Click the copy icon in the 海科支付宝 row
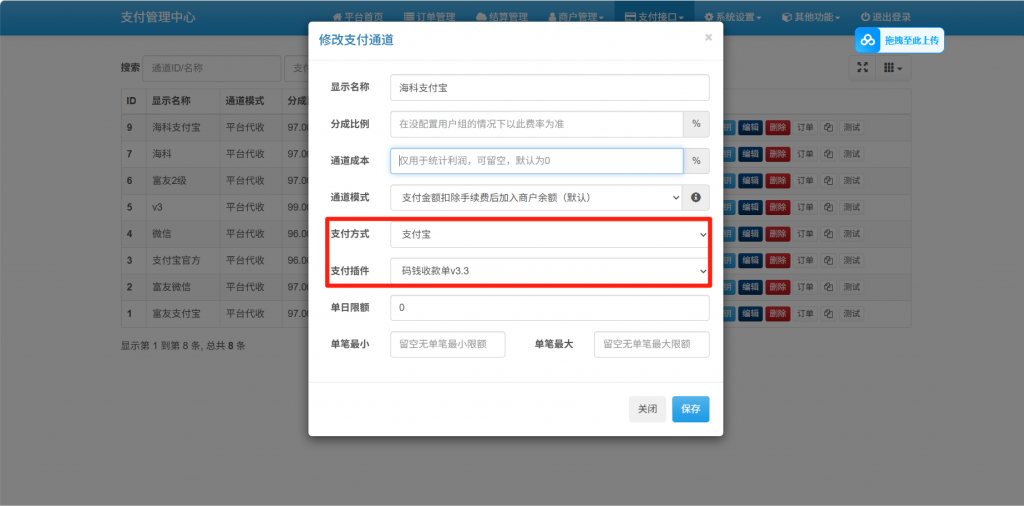The image size is (1024, 506). coord(828,128)
